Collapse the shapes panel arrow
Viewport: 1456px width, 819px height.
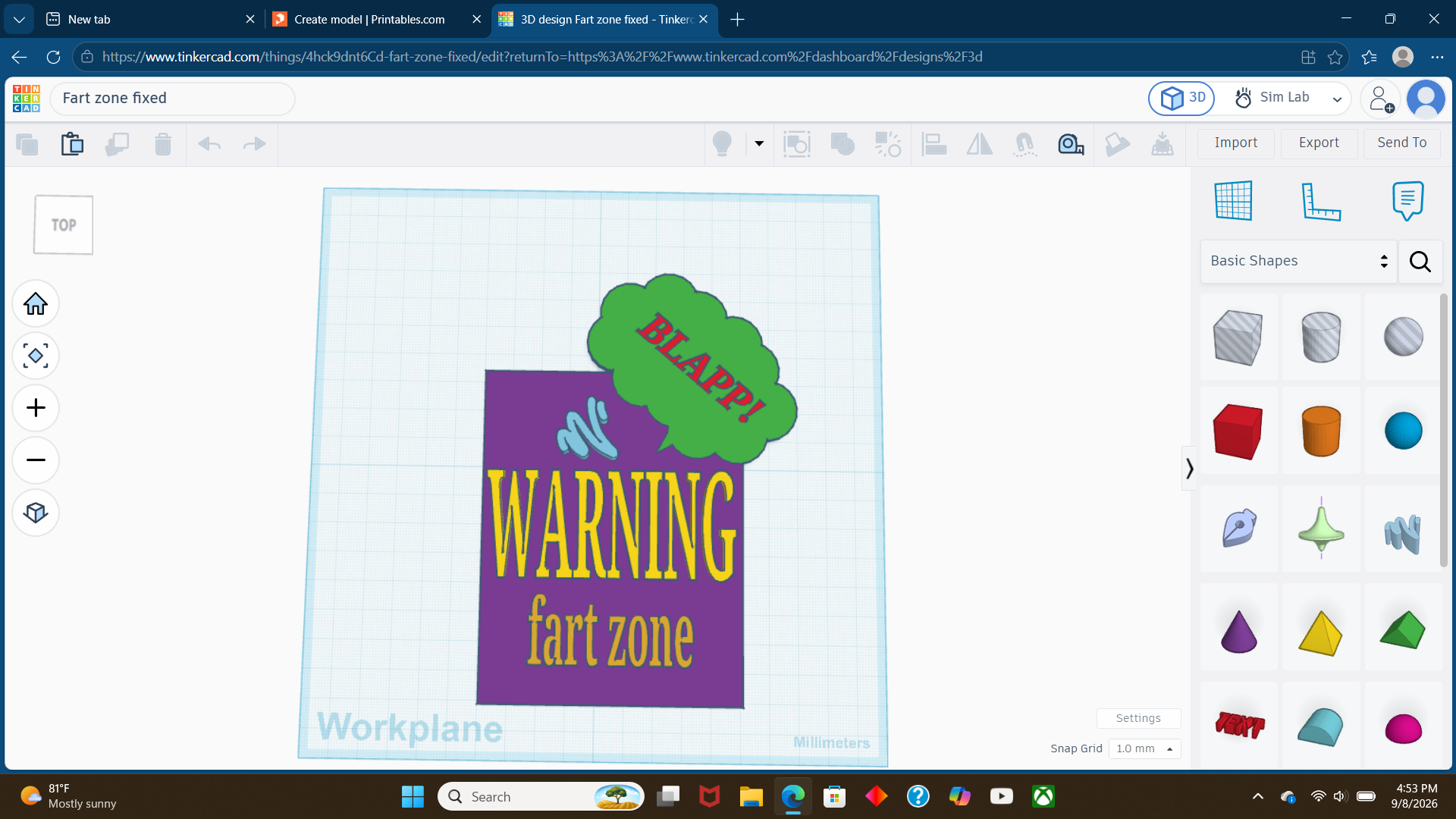click(1189, 469)
